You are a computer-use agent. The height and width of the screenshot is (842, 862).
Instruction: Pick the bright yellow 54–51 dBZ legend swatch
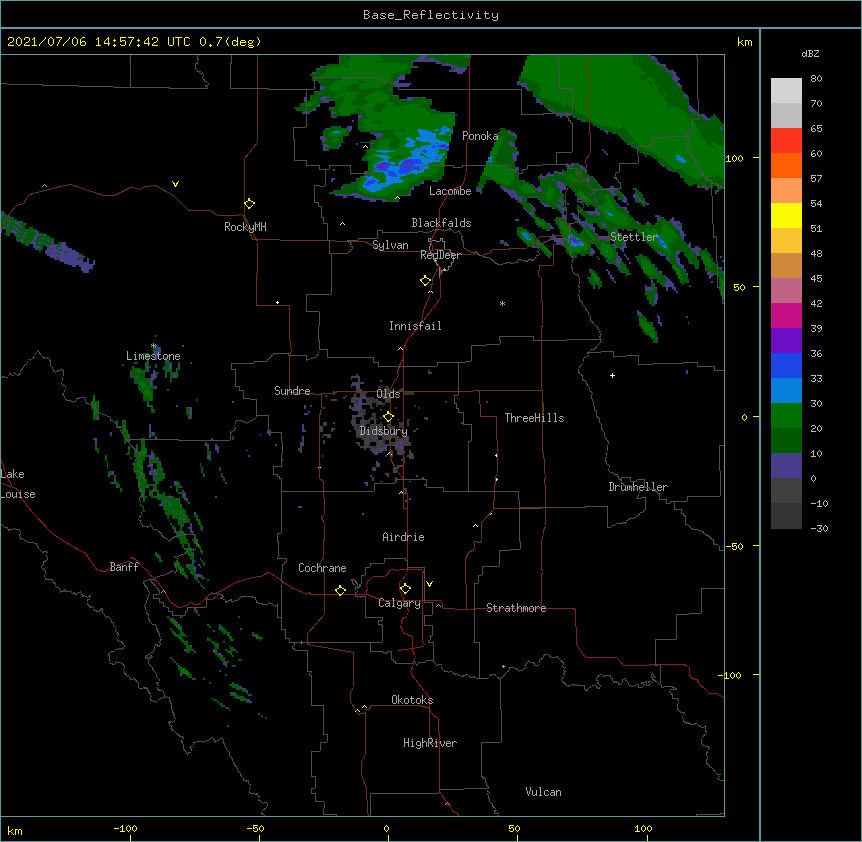(x=786, y=215)
